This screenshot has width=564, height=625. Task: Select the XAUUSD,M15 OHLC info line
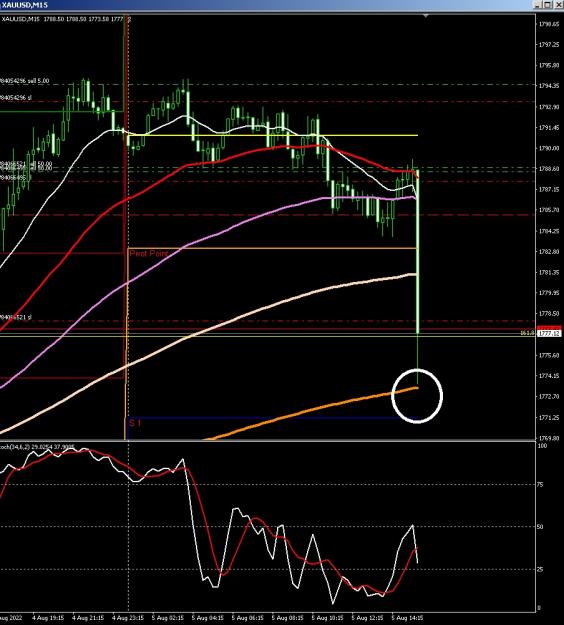click(x=66, y=19)
